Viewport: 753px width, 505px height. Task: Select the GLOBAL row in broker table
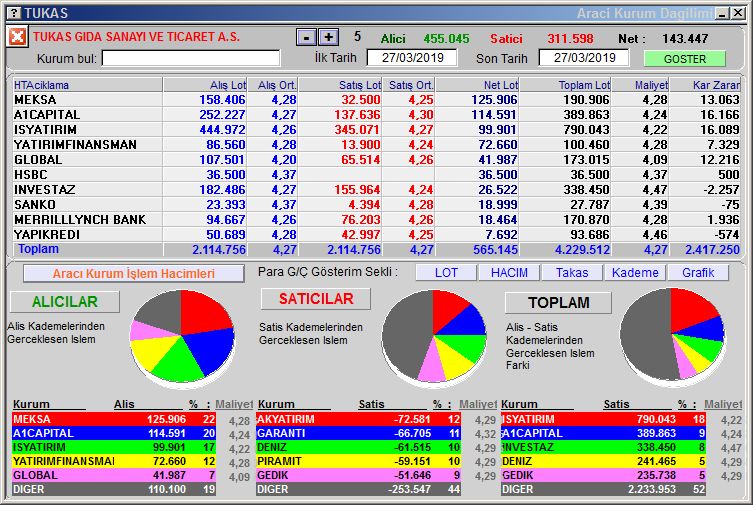(376, 159)
